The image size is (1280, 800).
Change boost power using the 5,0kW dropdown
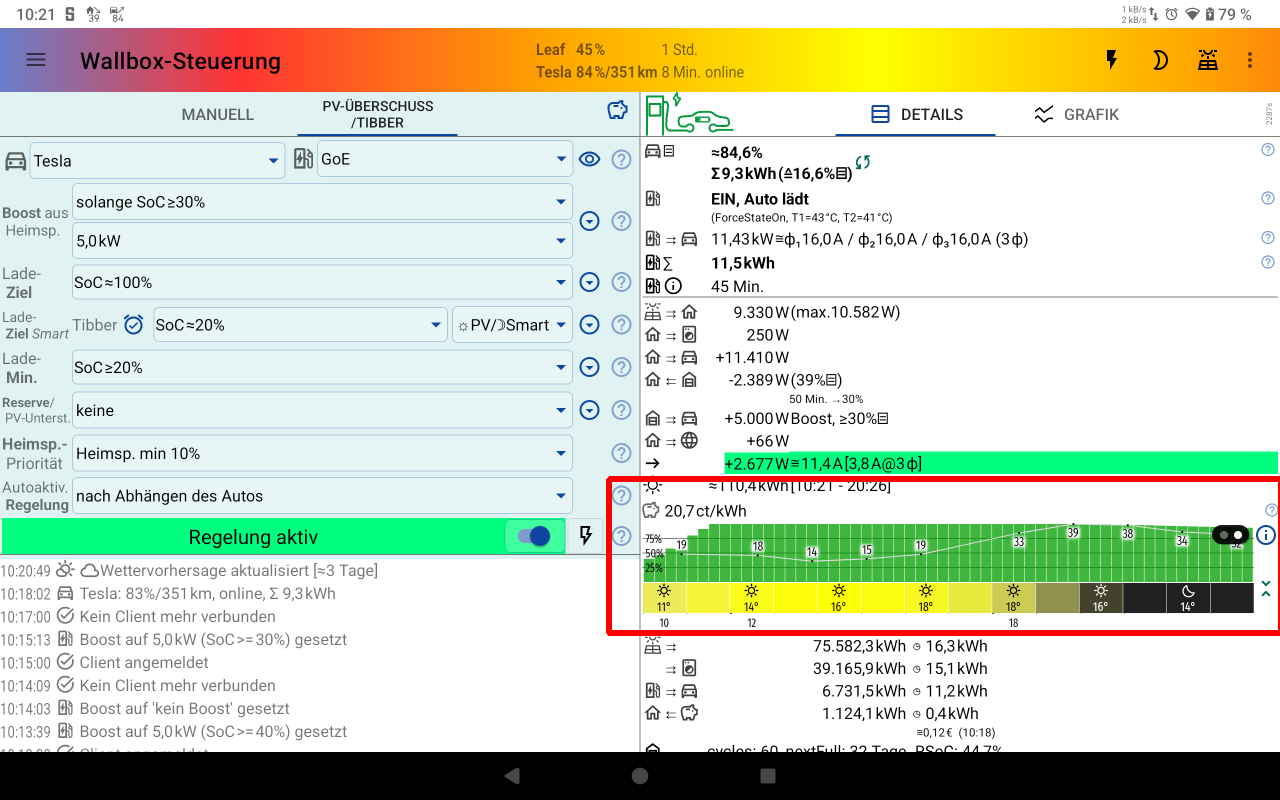320,240
